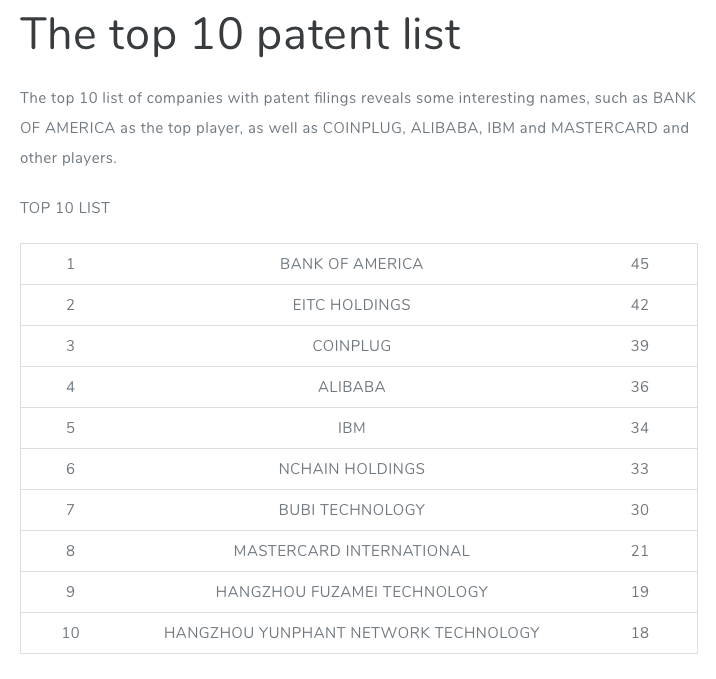Screen dimensions: 716x679
Task: Select the patent count 42 cell
Action: 640,305
